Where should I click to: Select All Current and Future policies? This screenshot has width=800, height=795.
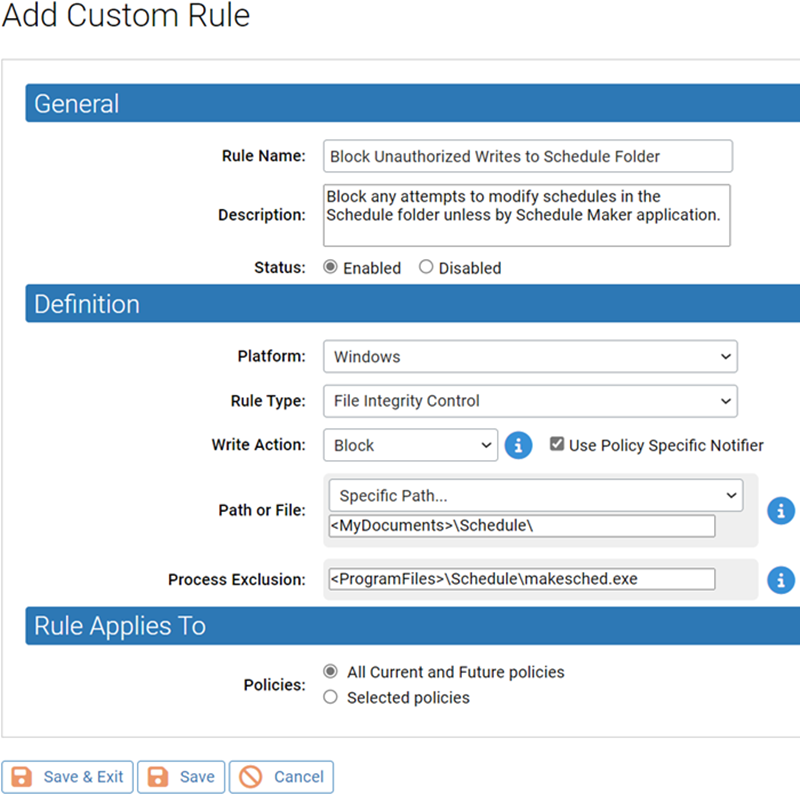click(x=330, y=672)
